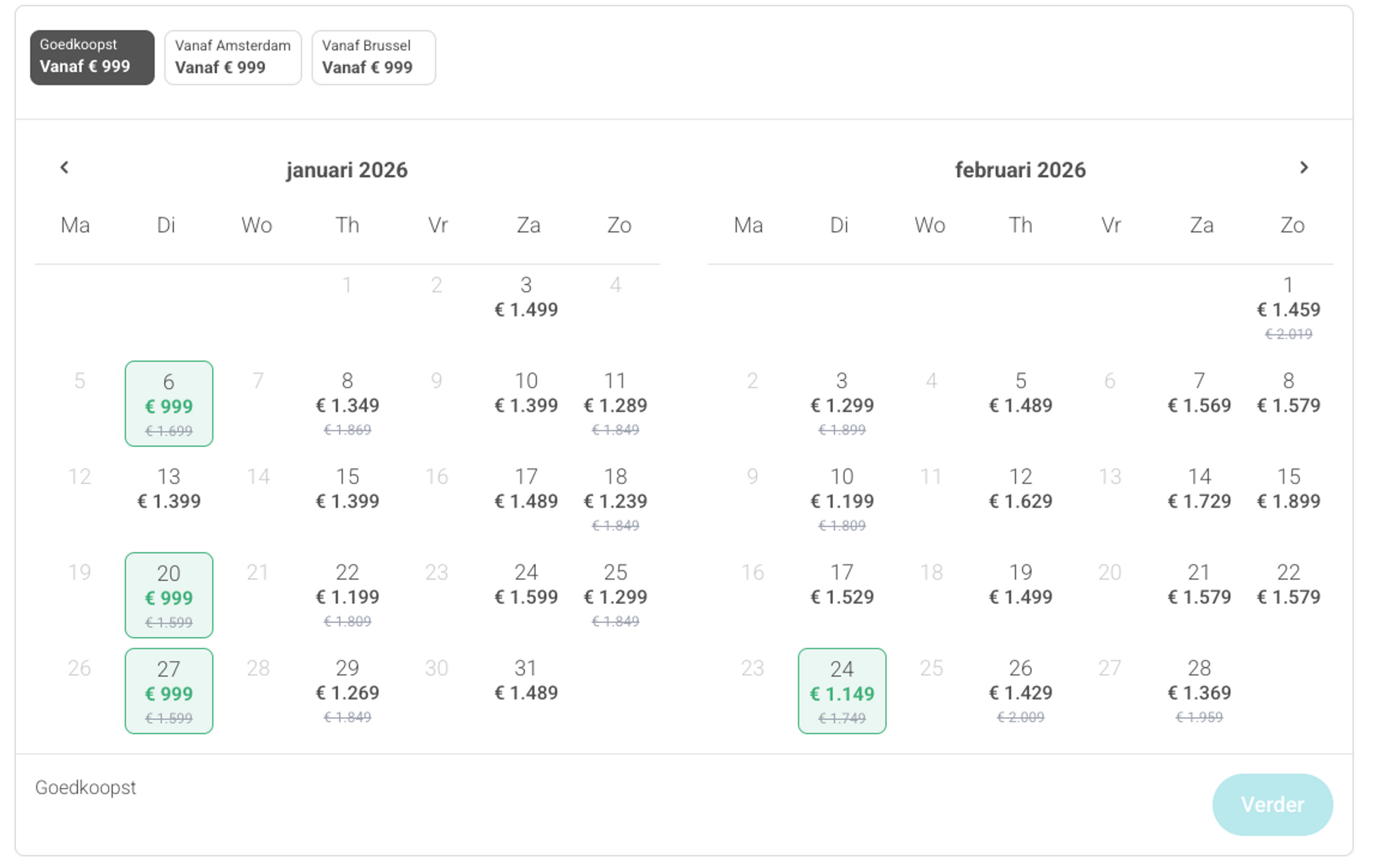Viewport: 1374px width, 868px height.
Task: Choose 1 februari priced € 1.459
Action: point(1288,308)
